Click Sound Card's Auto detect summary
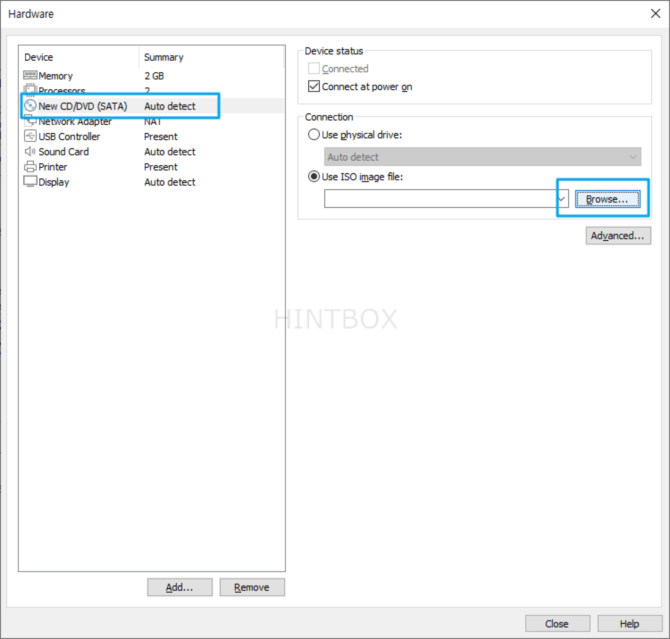670x639 pixels. tap(170, 152)
